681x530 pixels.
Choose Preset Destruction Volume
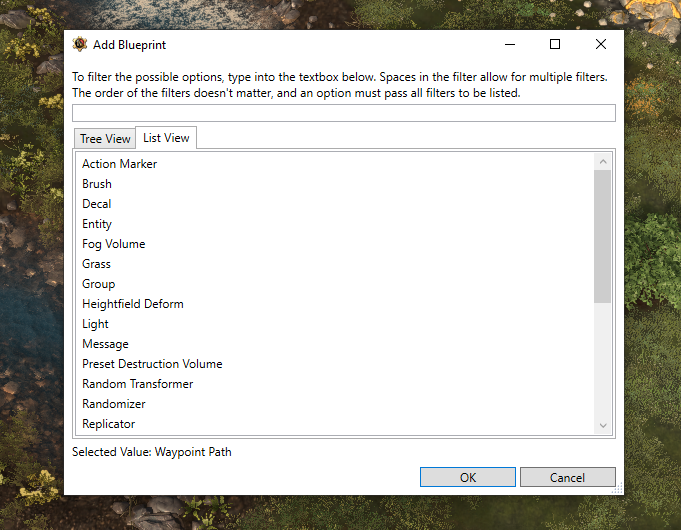pos(152,364)
